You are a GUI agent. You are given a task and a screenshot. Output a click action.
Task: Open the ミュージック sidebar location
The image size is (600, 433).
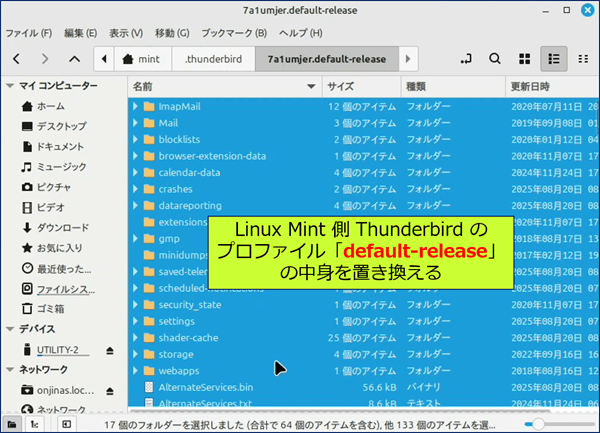point(54,167)
